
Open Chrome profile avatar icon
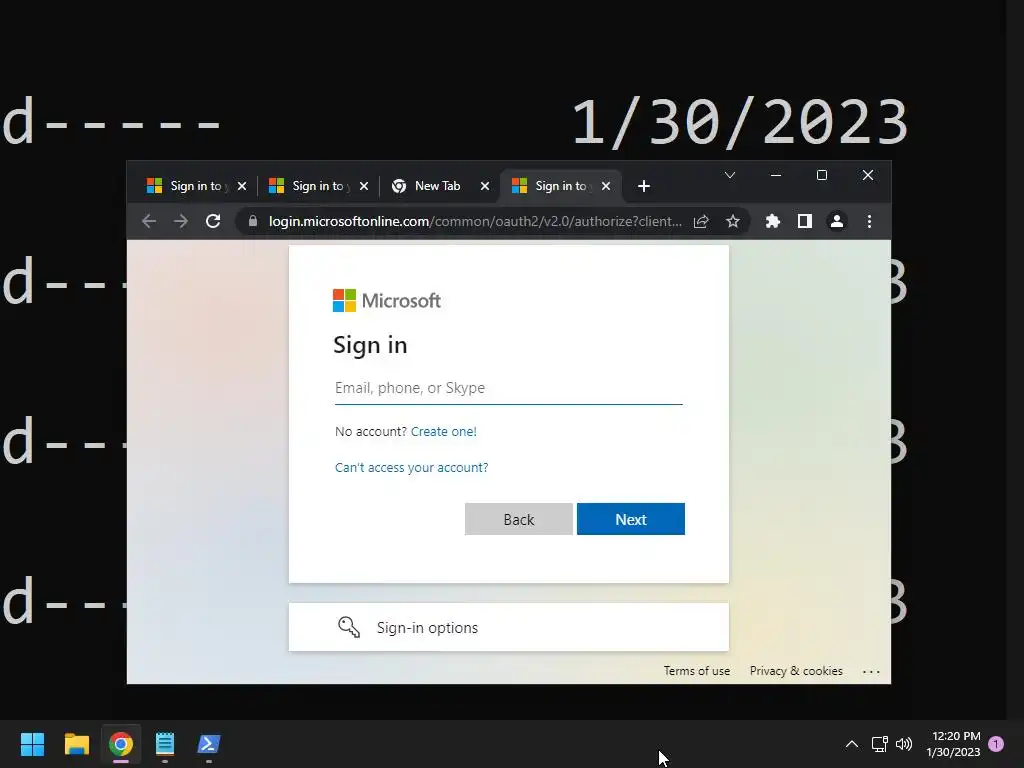[x=837, y=221]
